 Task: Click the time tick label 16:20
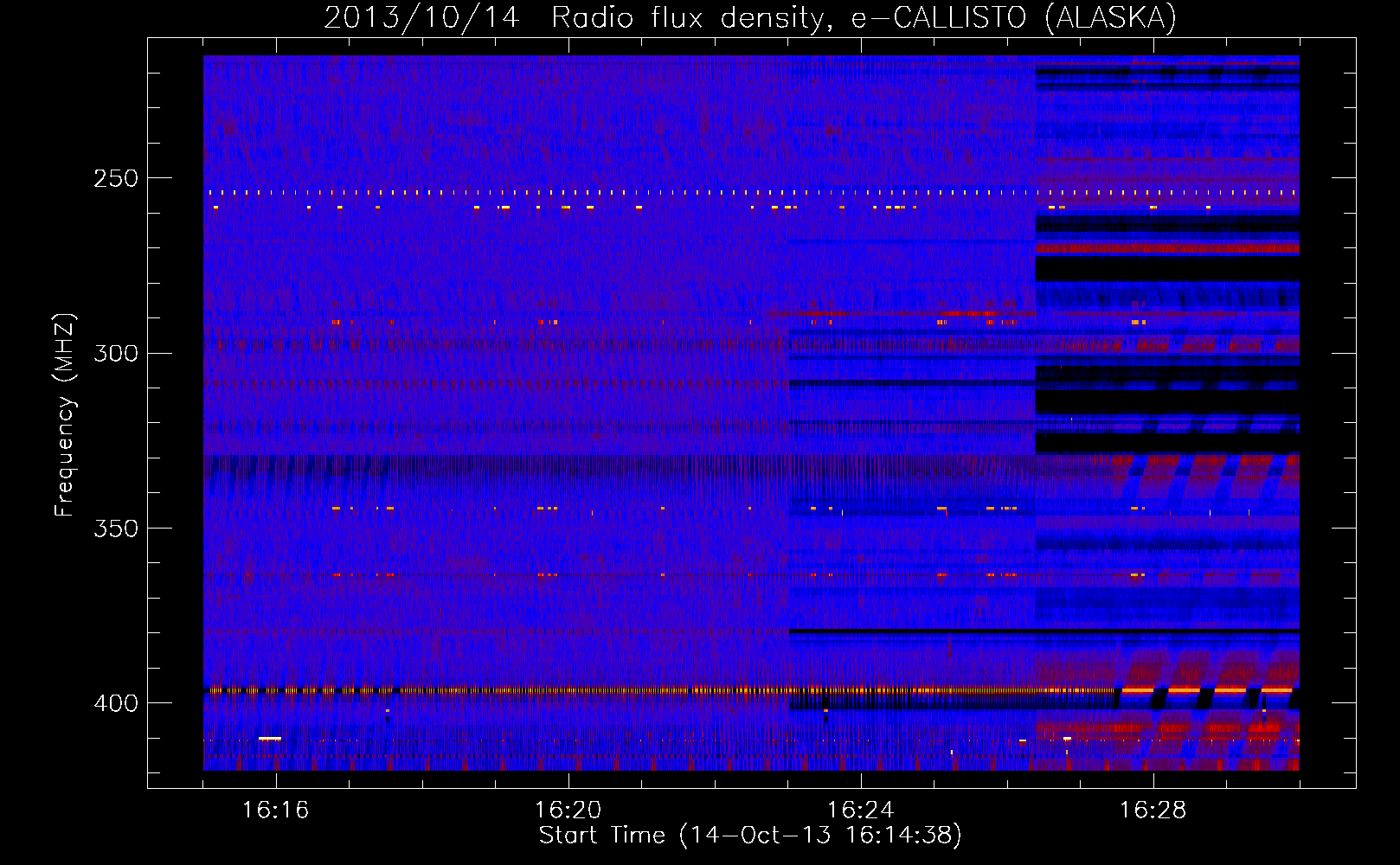point(568,811)
